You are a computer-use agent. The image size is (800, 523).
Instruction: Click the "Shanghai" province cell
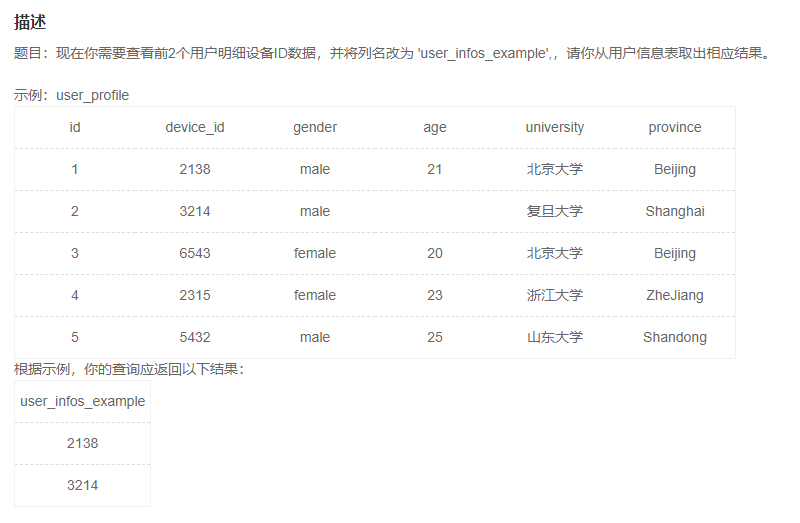tap(674, 212)
